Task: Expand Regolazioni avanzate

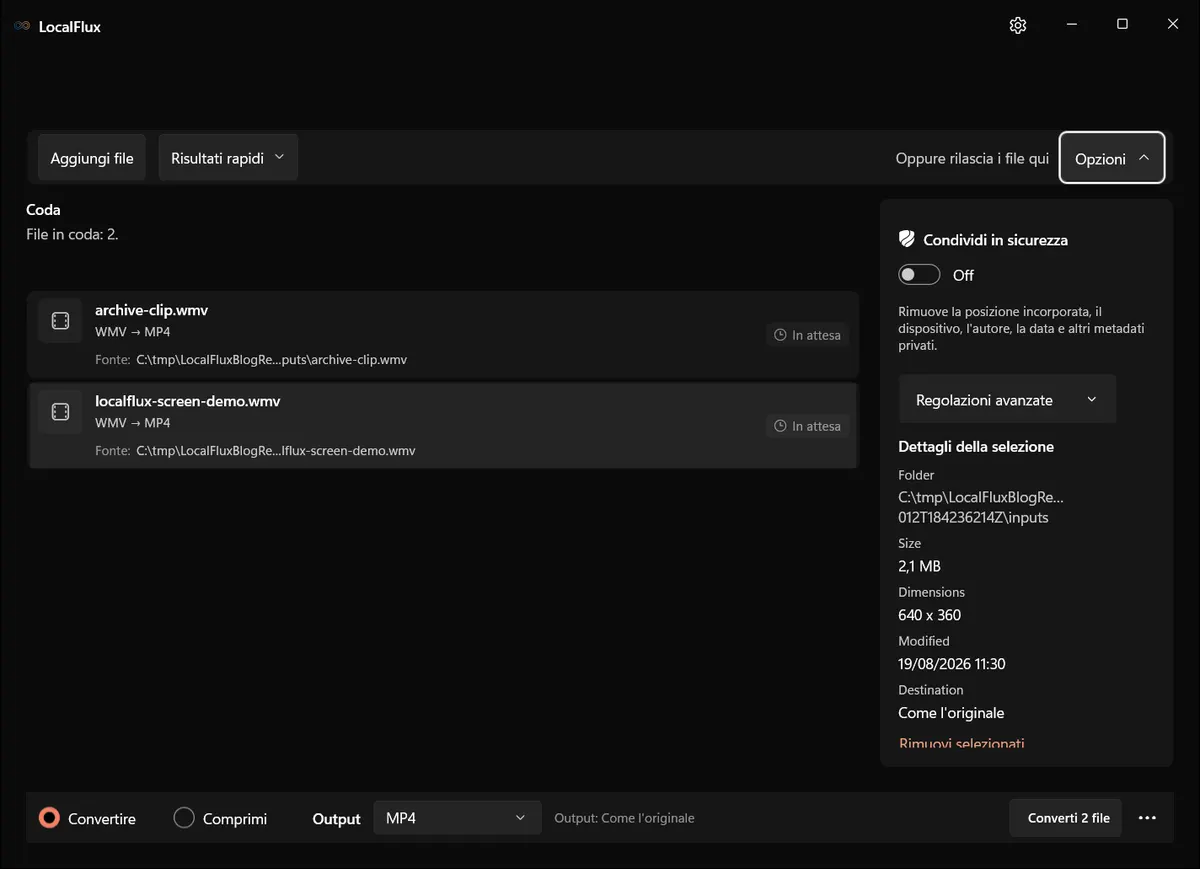Action: pos(1007,400)
